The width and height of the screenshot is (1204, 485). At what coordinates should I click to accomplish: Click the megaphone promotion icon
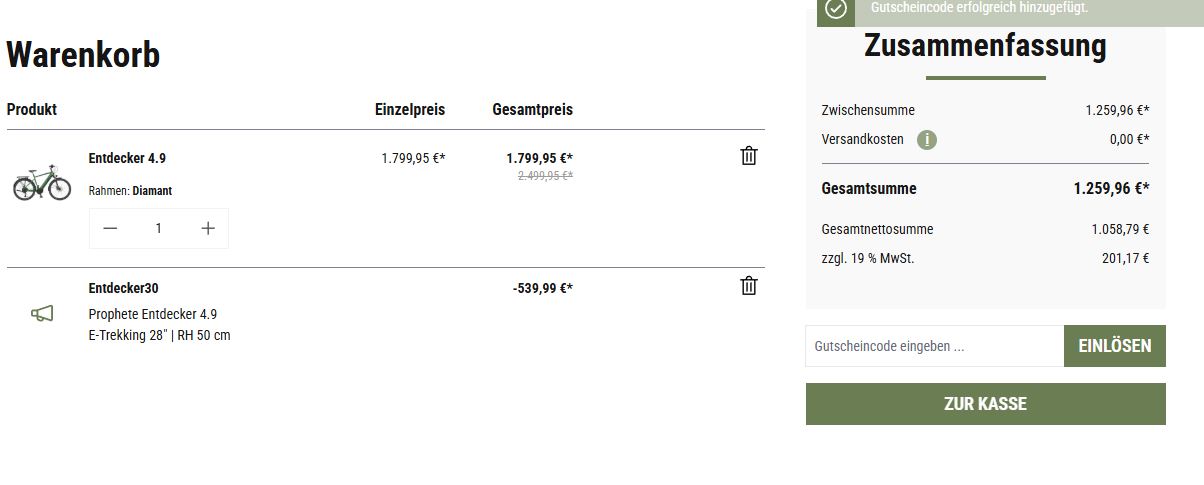(x=42, y=314)
